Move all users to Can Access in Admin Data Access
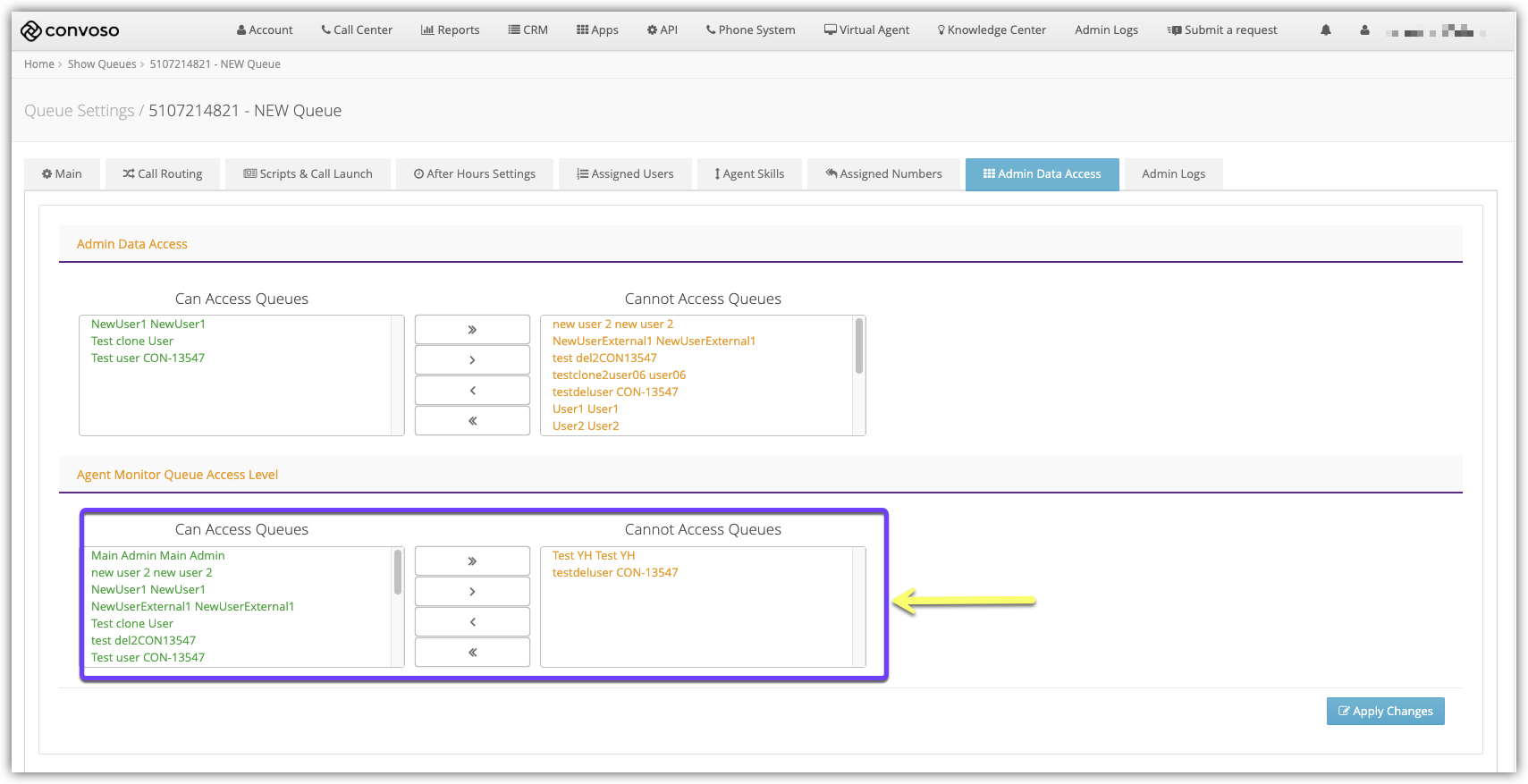 (x=472, y=421)
